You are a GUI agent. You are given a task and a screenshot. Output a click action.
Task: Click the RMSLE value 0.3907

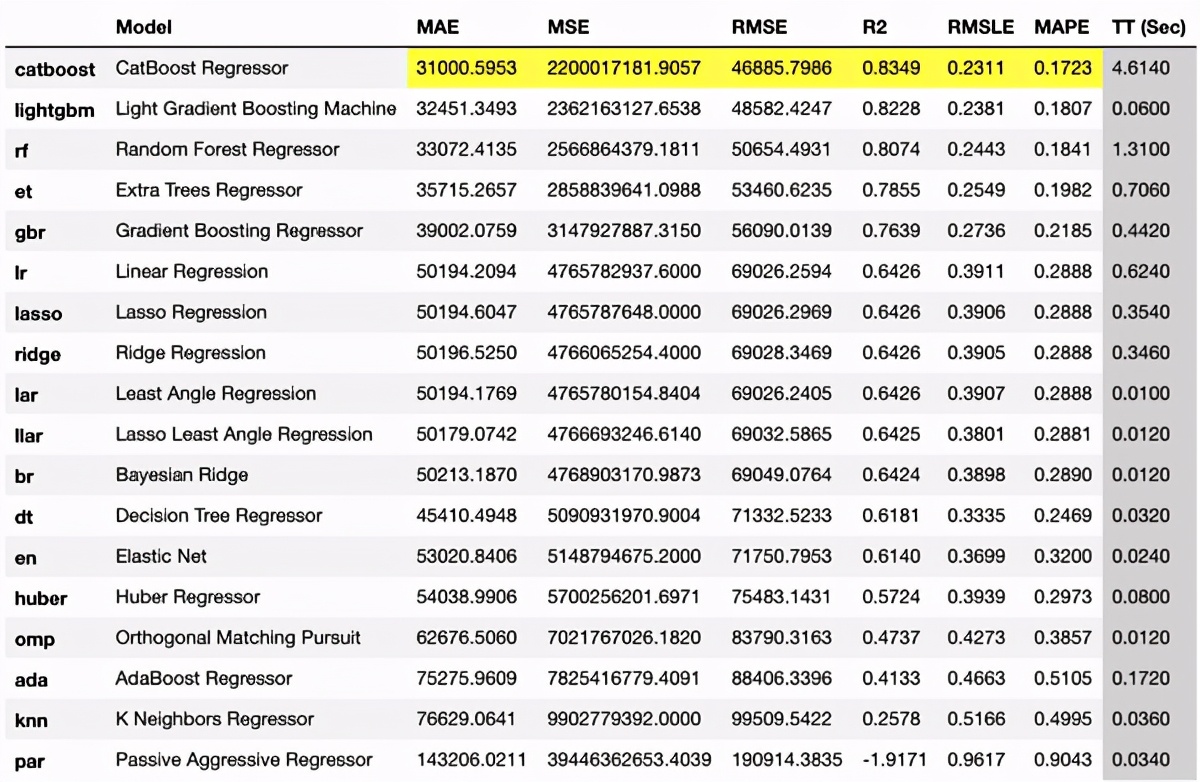975,394
